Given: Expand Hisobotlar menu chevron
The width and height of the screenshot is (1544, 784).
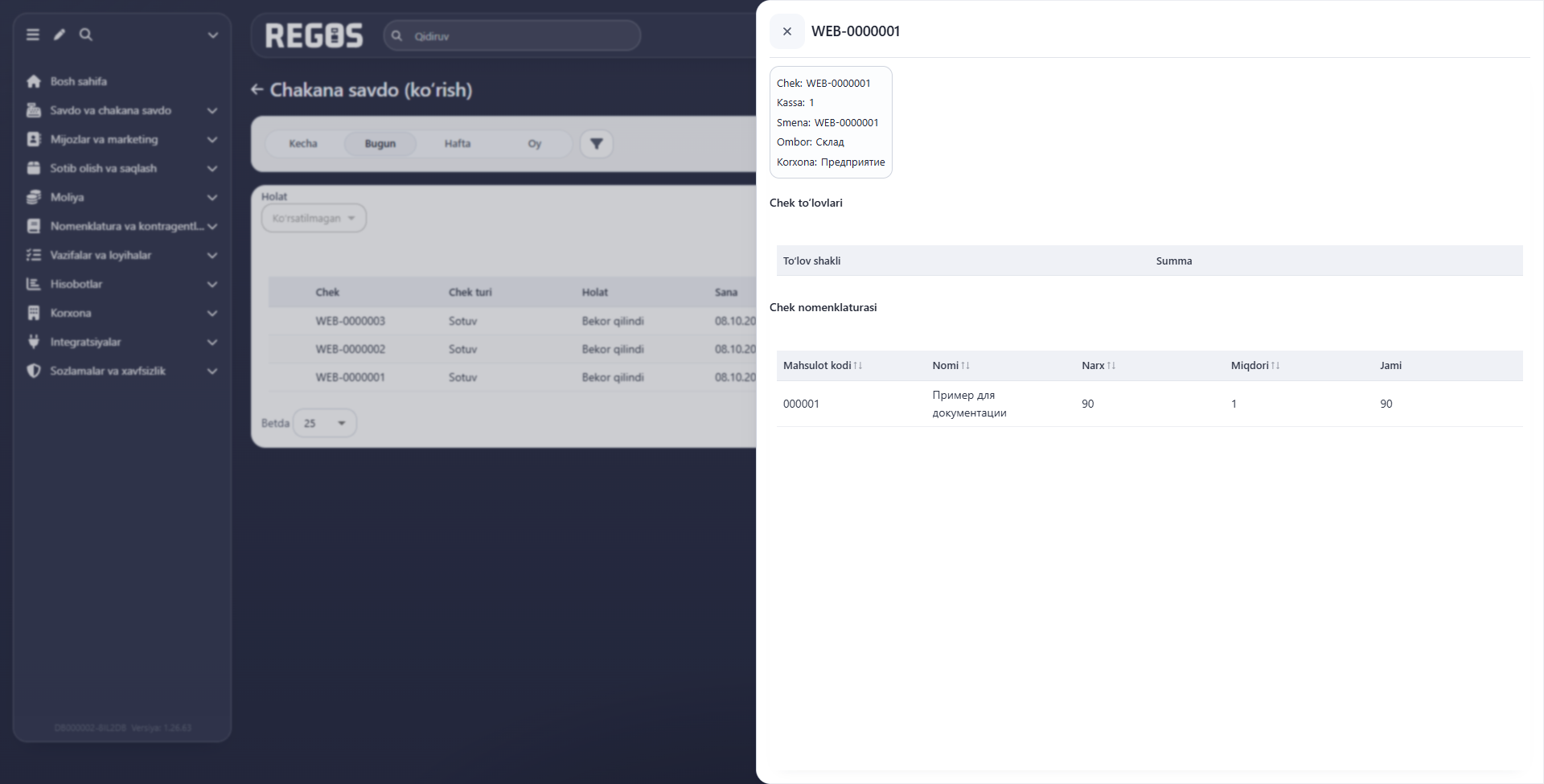Looking at the screenshot, I should pos(212,284).
